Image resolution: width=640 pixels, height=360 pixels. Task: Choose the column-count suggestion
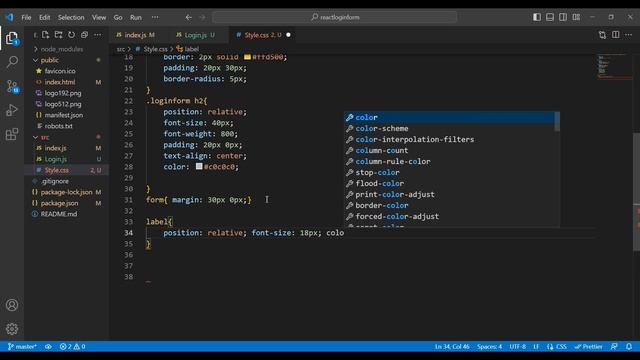pyautogui.click(x=449, y=151)
